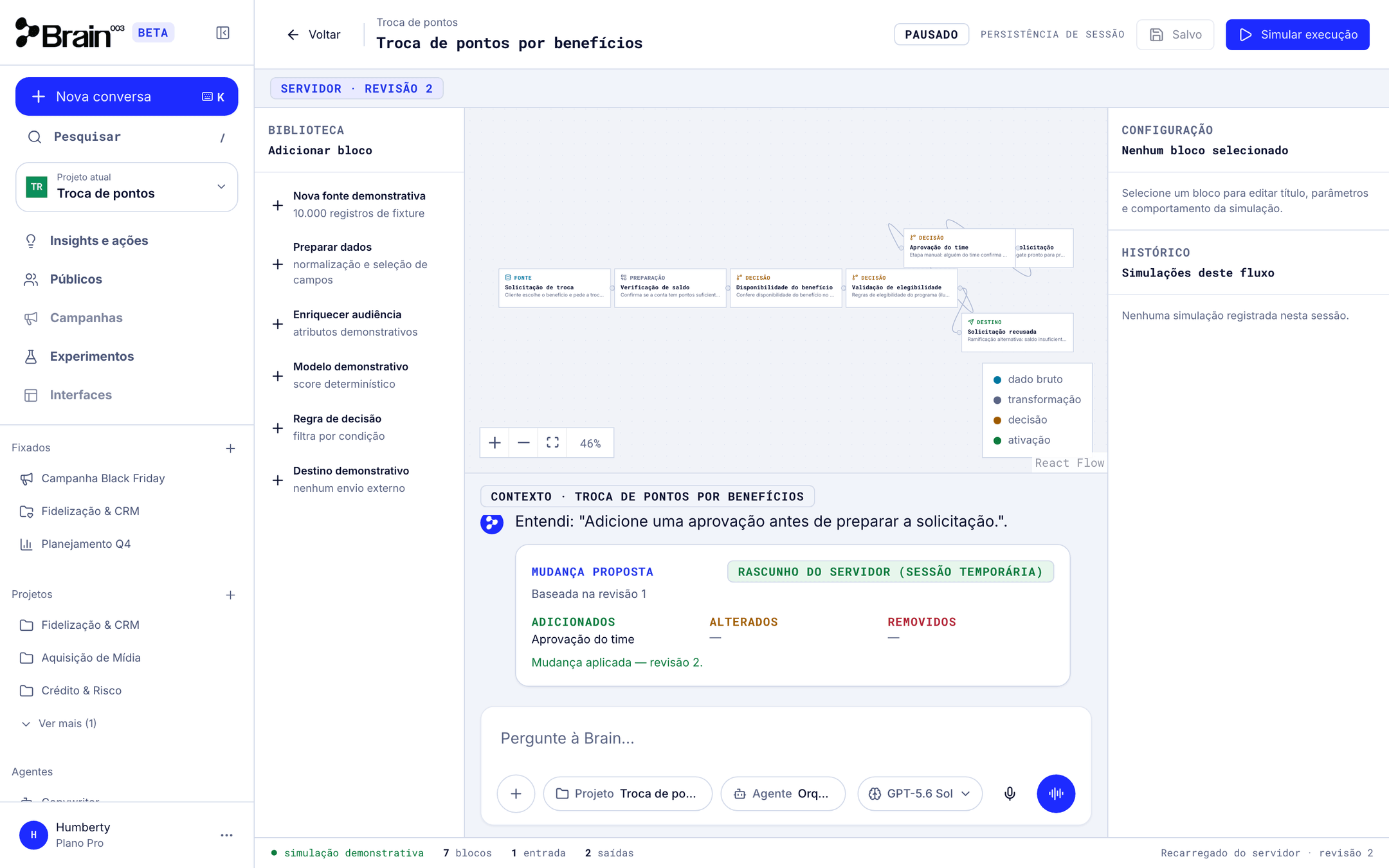
Task: Select the Solicitação de troca node
Action: 554,287
